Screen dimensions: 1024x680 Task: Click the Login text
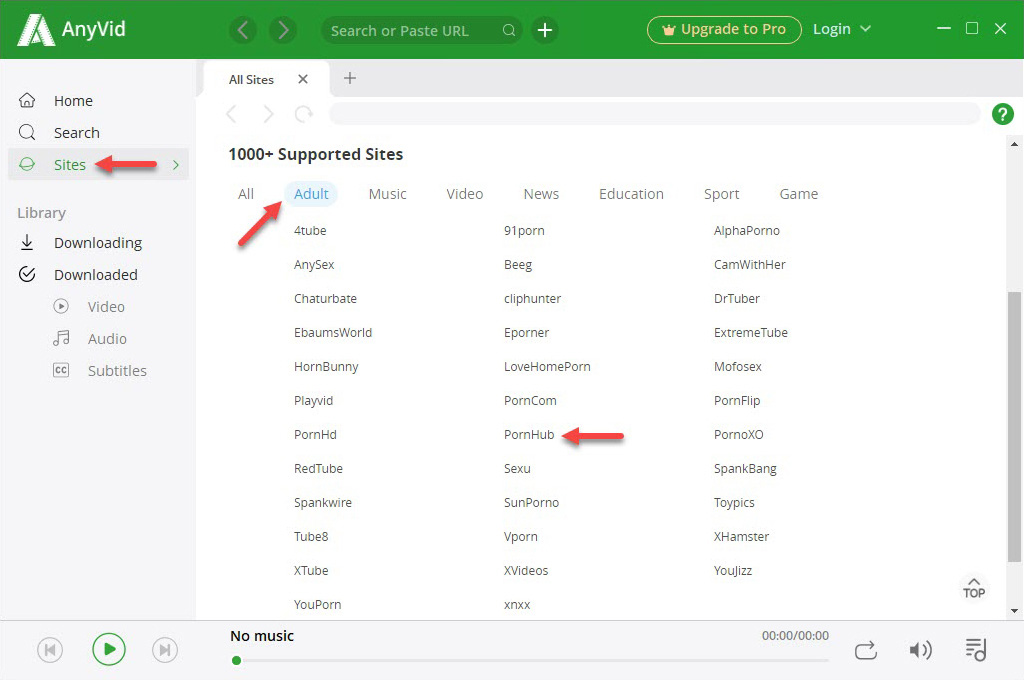pyautogui.click(x=831, y=29)
